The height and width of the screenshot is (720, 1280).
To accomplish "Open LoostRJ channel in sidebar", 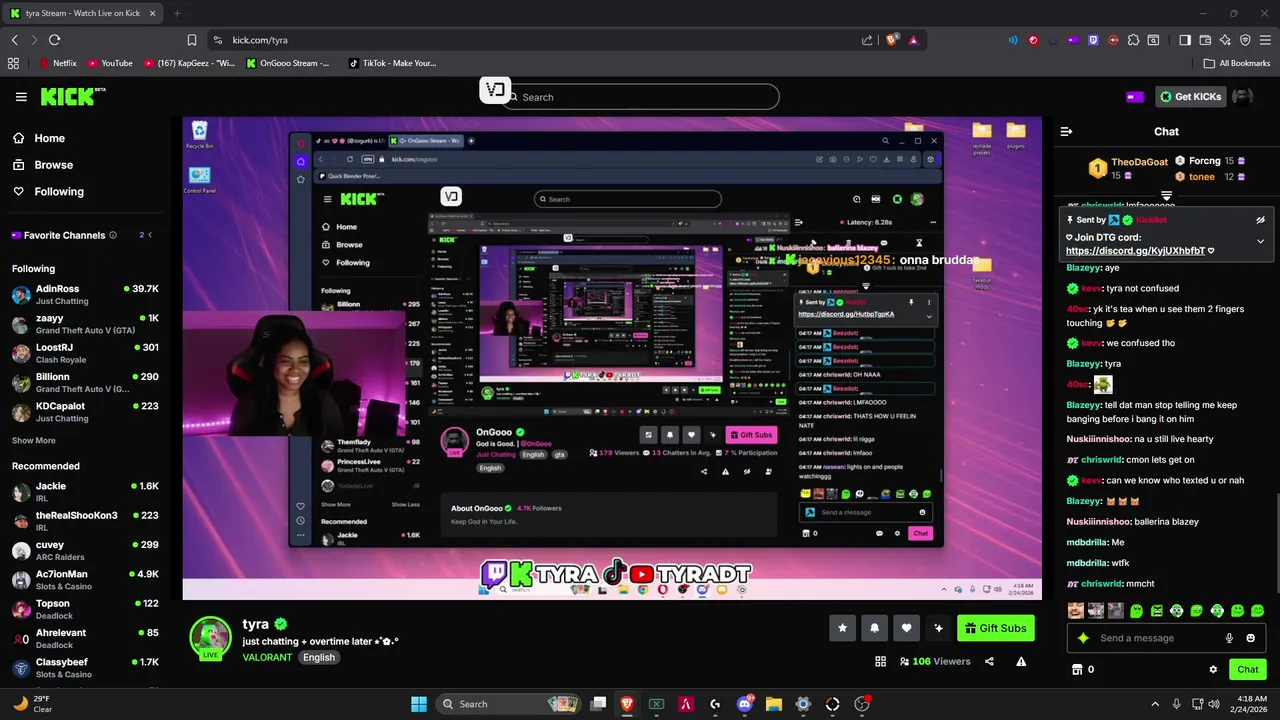I will 85,353.
